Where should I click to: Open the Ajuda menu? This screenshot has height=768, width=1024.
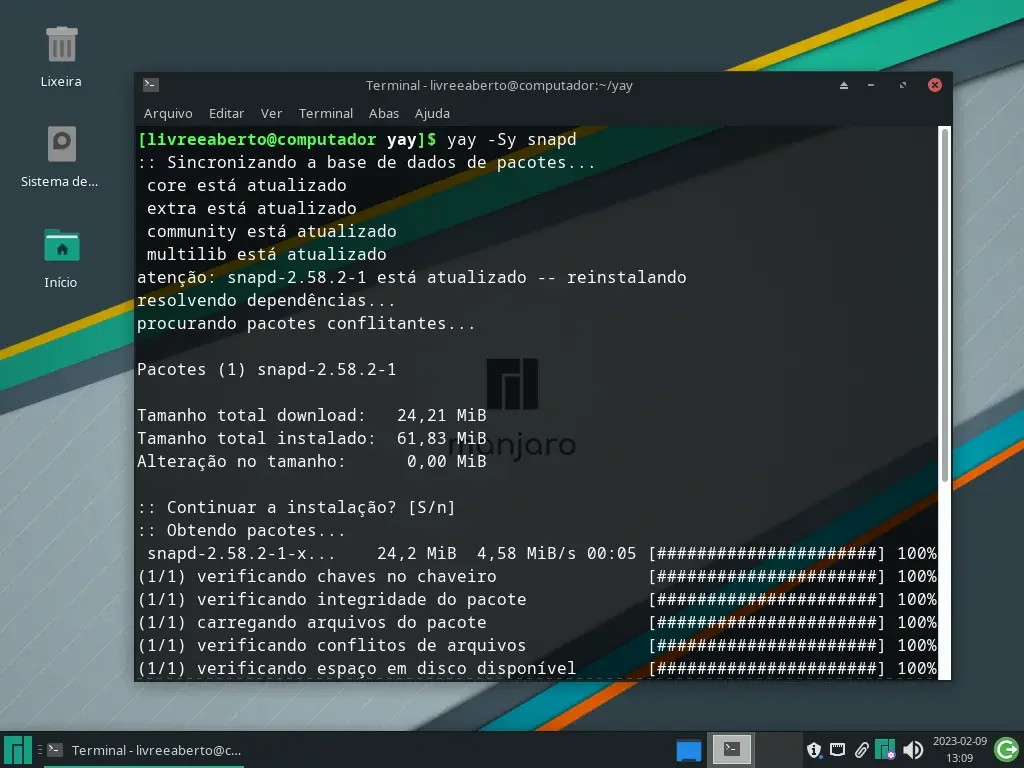tap(432, 114)
